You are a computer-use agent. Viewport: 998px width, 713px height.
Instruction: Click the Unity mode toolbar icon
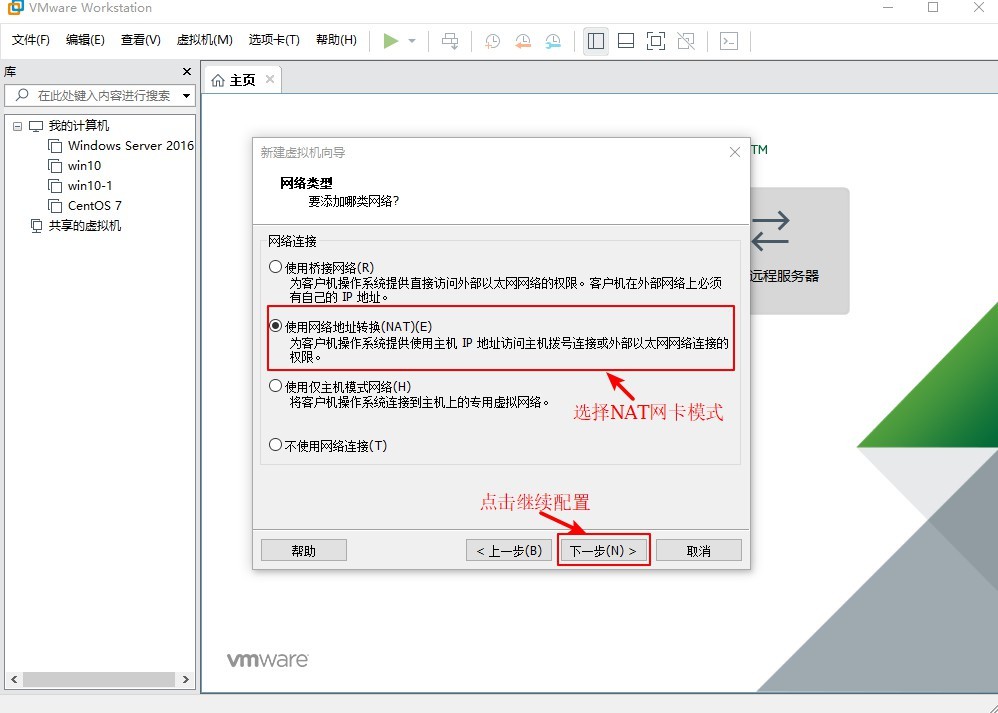coord(686,41)
